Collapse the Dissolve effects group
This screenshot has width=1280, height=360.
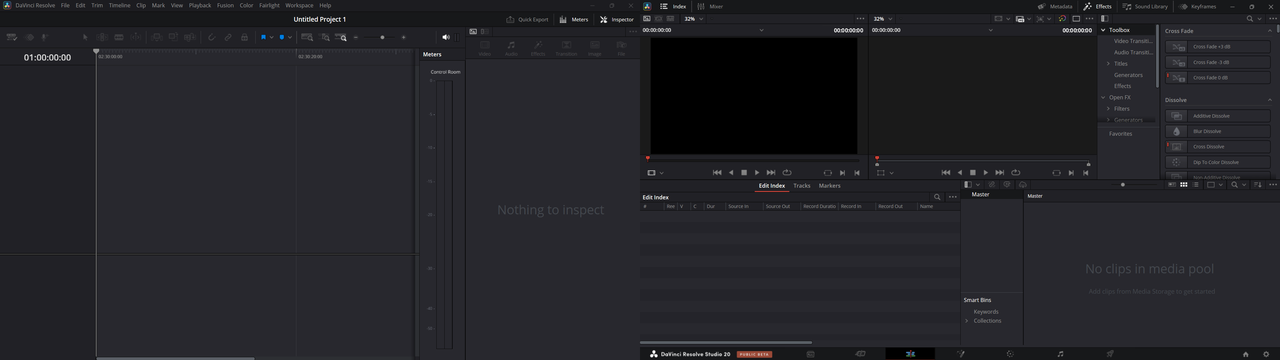[x=1270, y=100]
